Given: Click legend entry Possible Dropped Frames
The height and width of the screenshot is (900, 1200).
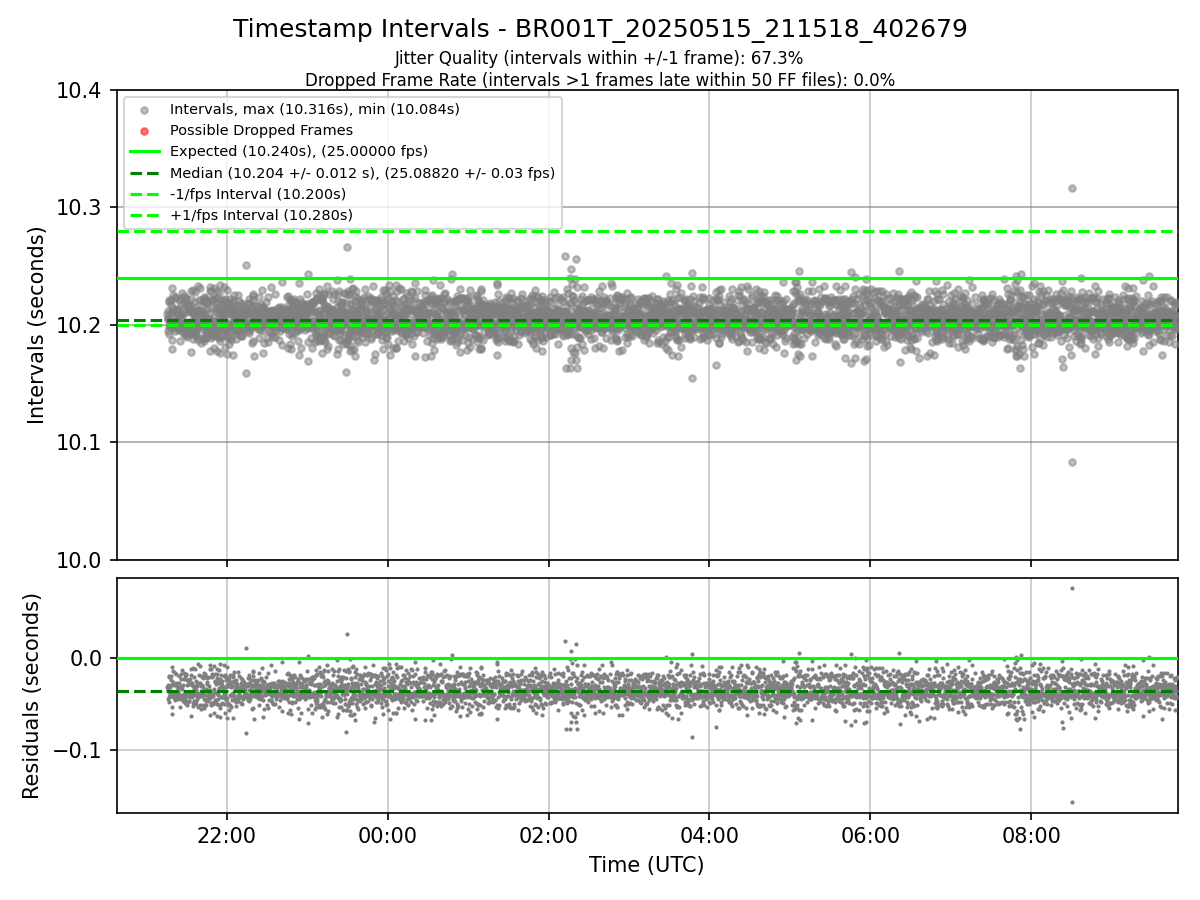Looking at the screenshot, I should point(261,130).
